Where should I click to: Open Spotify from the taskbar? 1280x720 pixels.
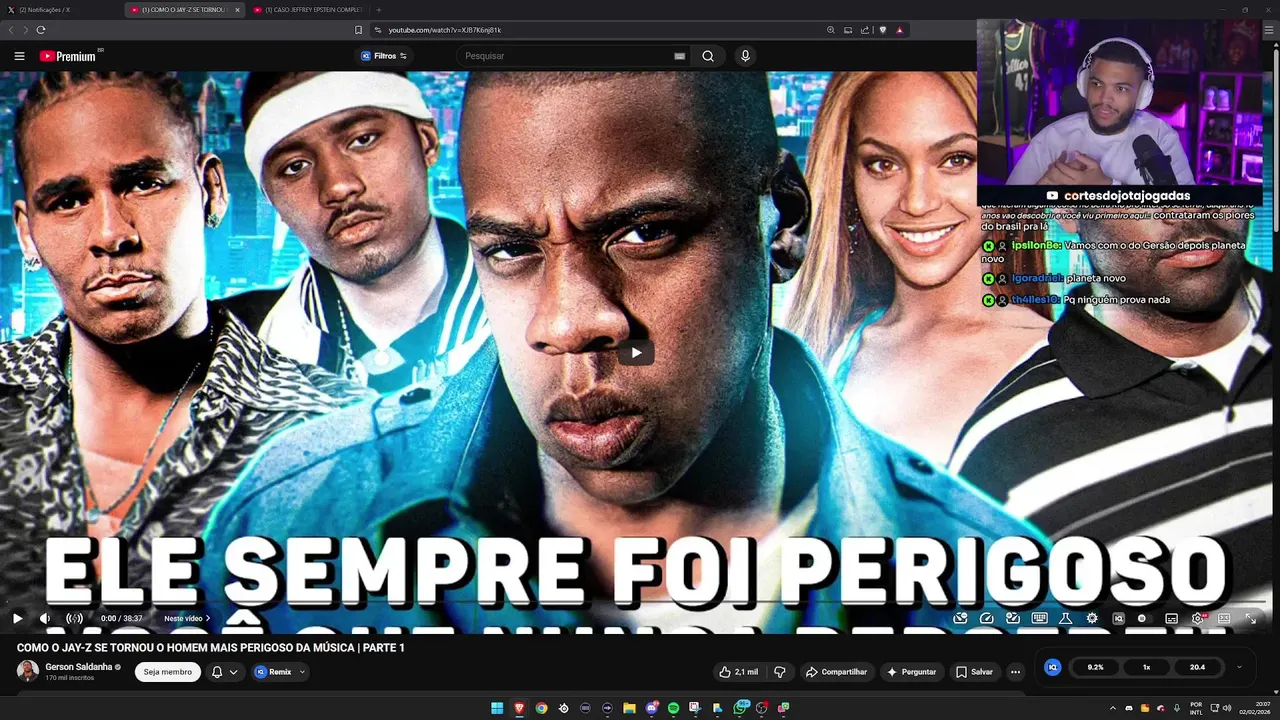click(x=673, y=708)
